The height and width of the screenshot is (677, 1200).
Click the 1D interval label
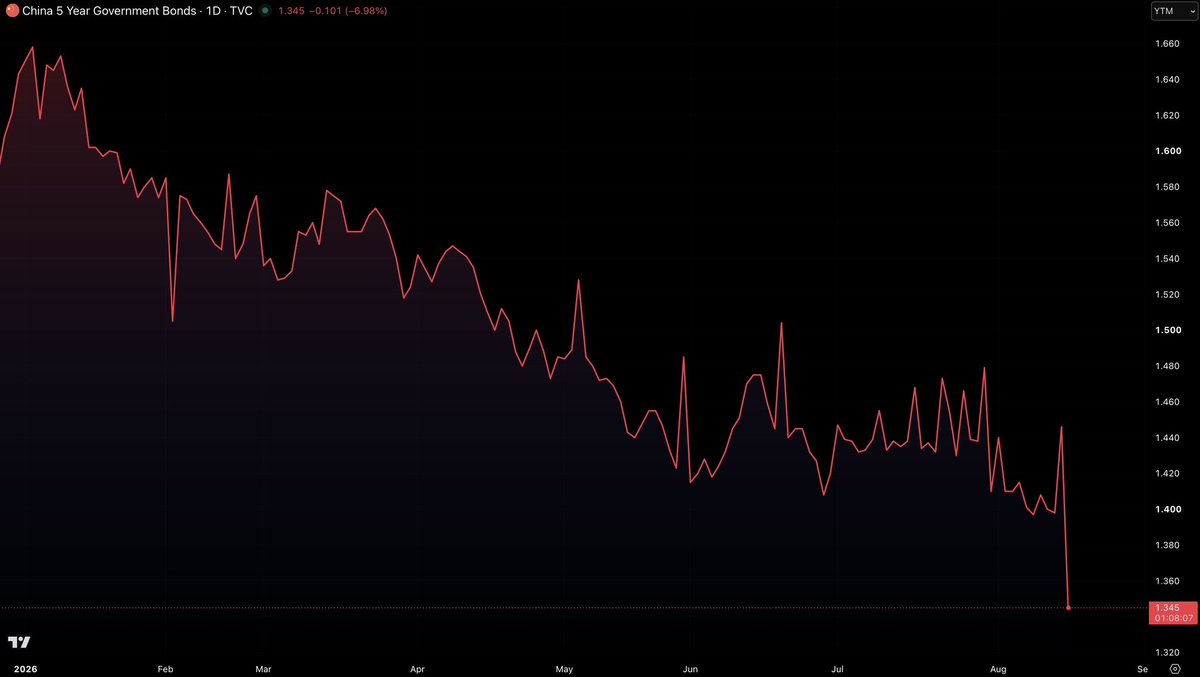213,11
